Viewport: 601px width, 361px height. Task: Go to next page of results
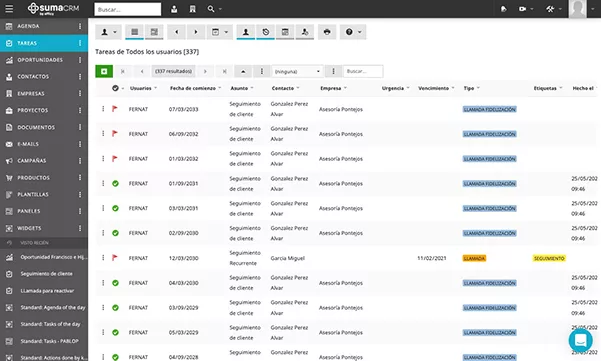(x=205, y=71)
